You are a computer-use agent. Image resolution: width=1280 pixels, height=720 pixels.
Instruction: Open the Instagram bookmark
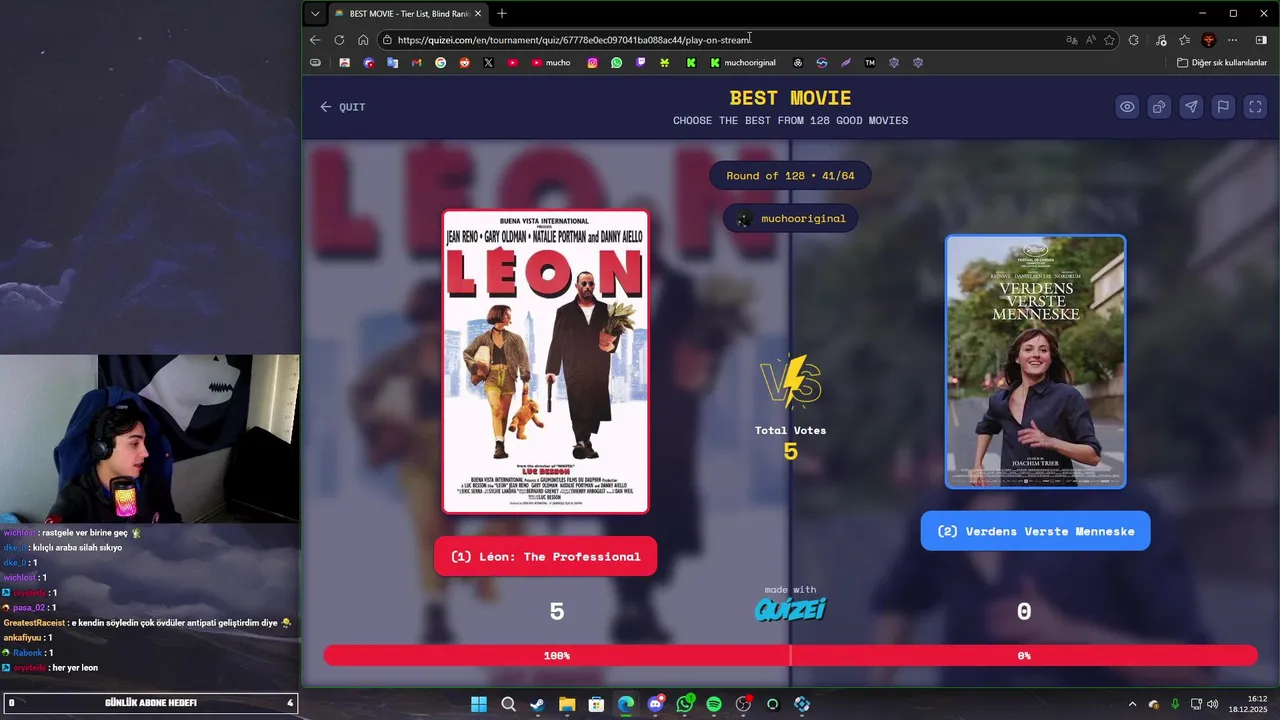[593, 63]
